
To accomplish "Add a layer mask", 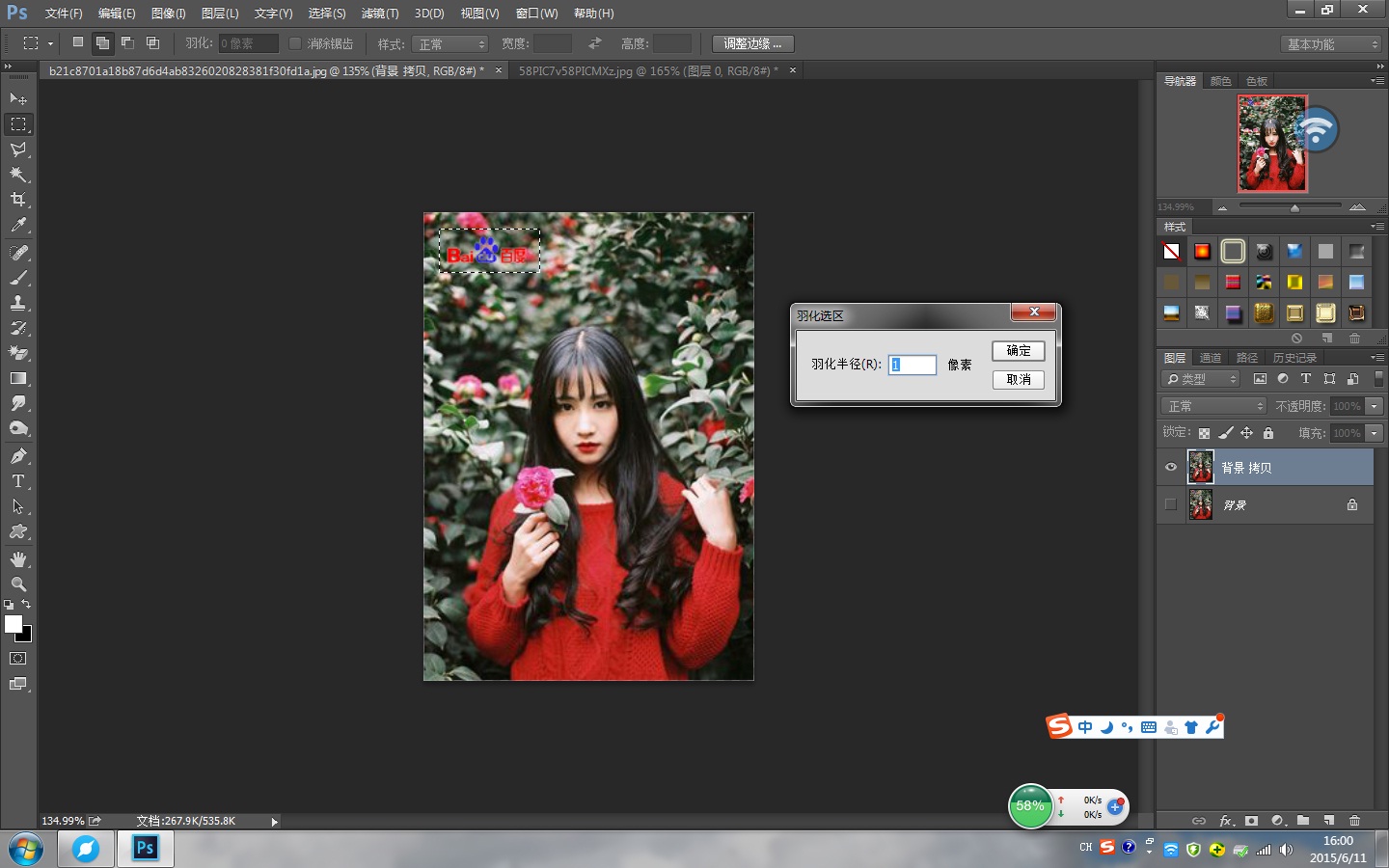I will (1251, 821).
